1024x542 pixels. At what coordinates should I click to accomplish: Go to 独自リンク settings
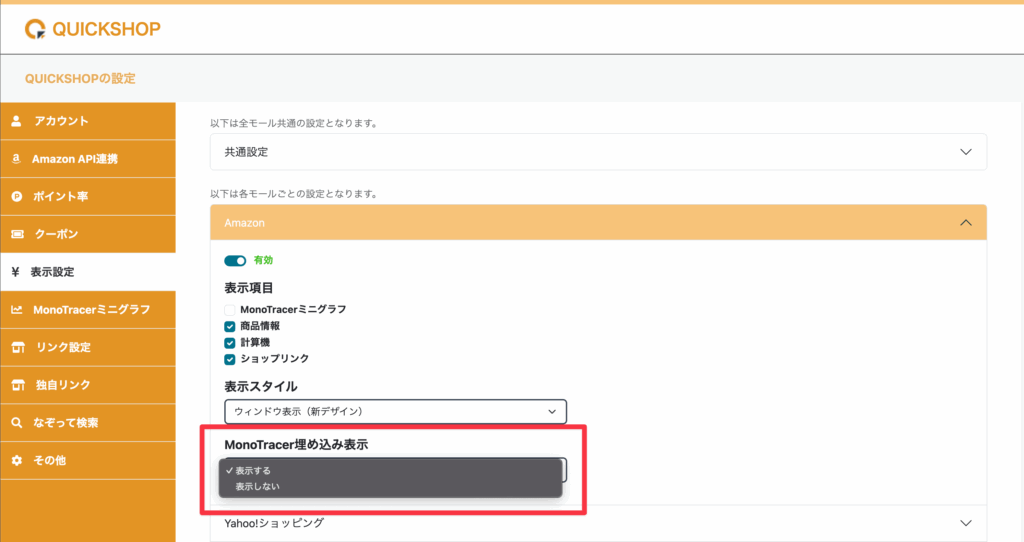(x=88, y=385)
